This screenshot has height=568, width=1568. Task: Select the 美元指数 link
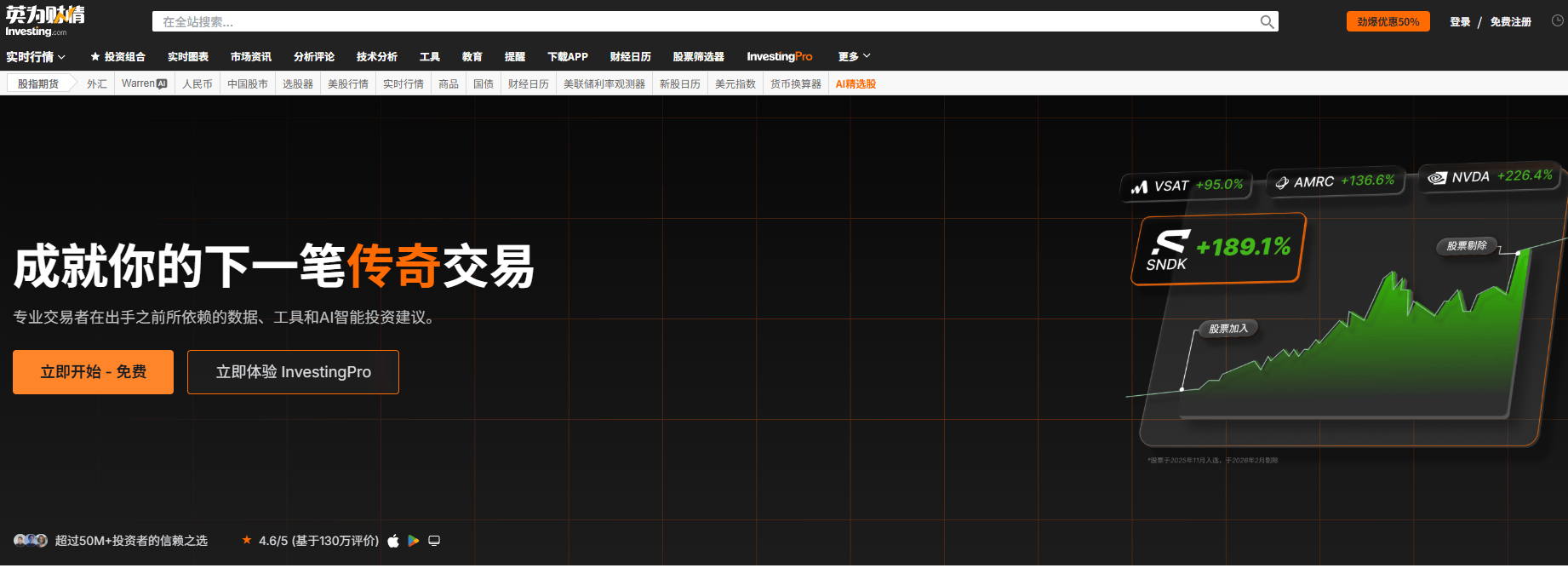tap(735, 83)
